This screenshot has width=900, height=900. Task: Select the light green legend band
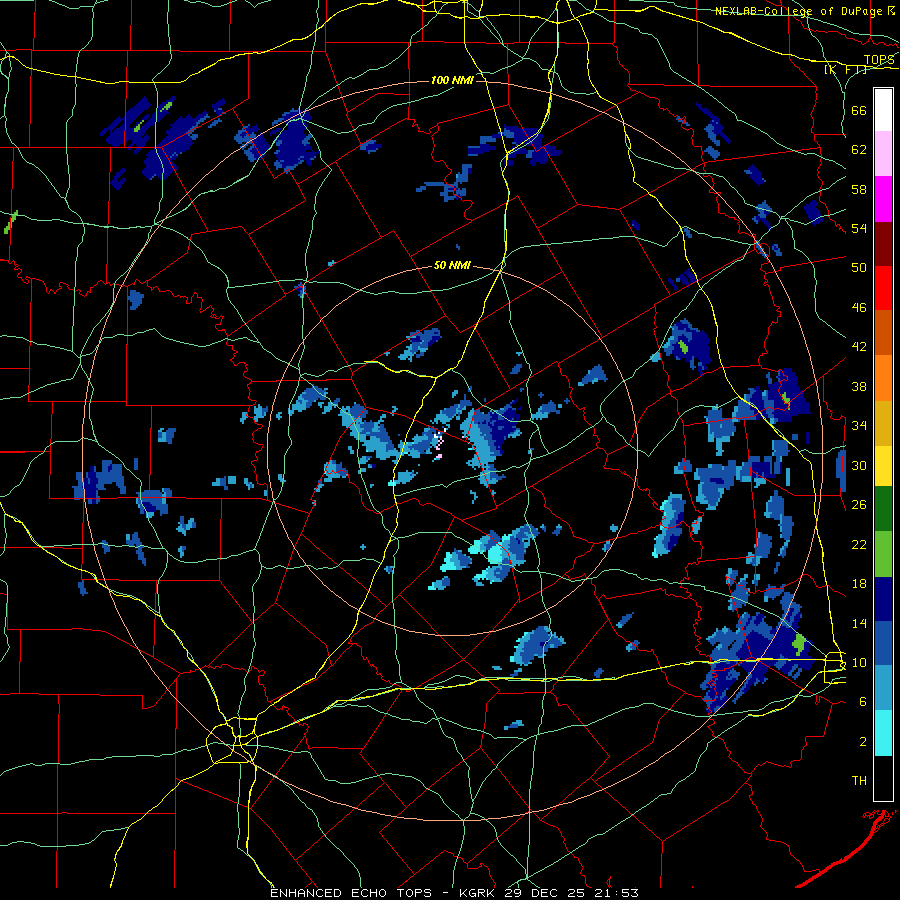tap(883, 554)
